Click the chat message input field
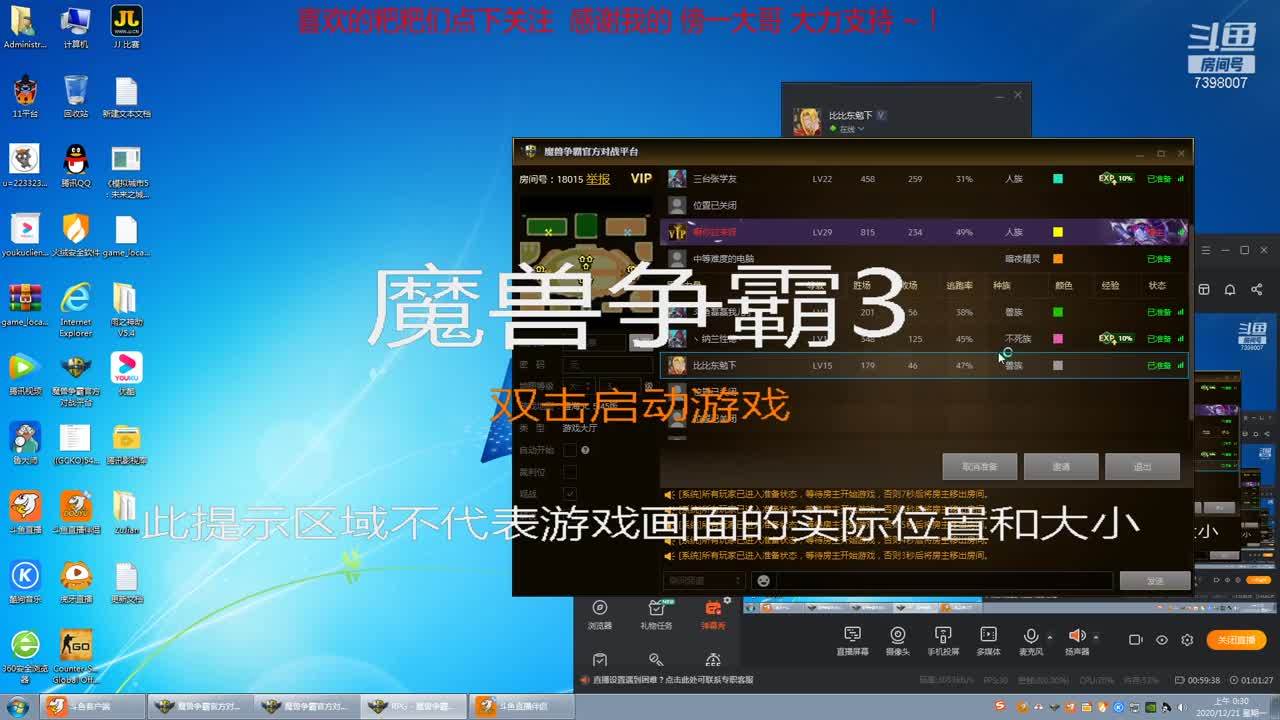 point(944,581)
